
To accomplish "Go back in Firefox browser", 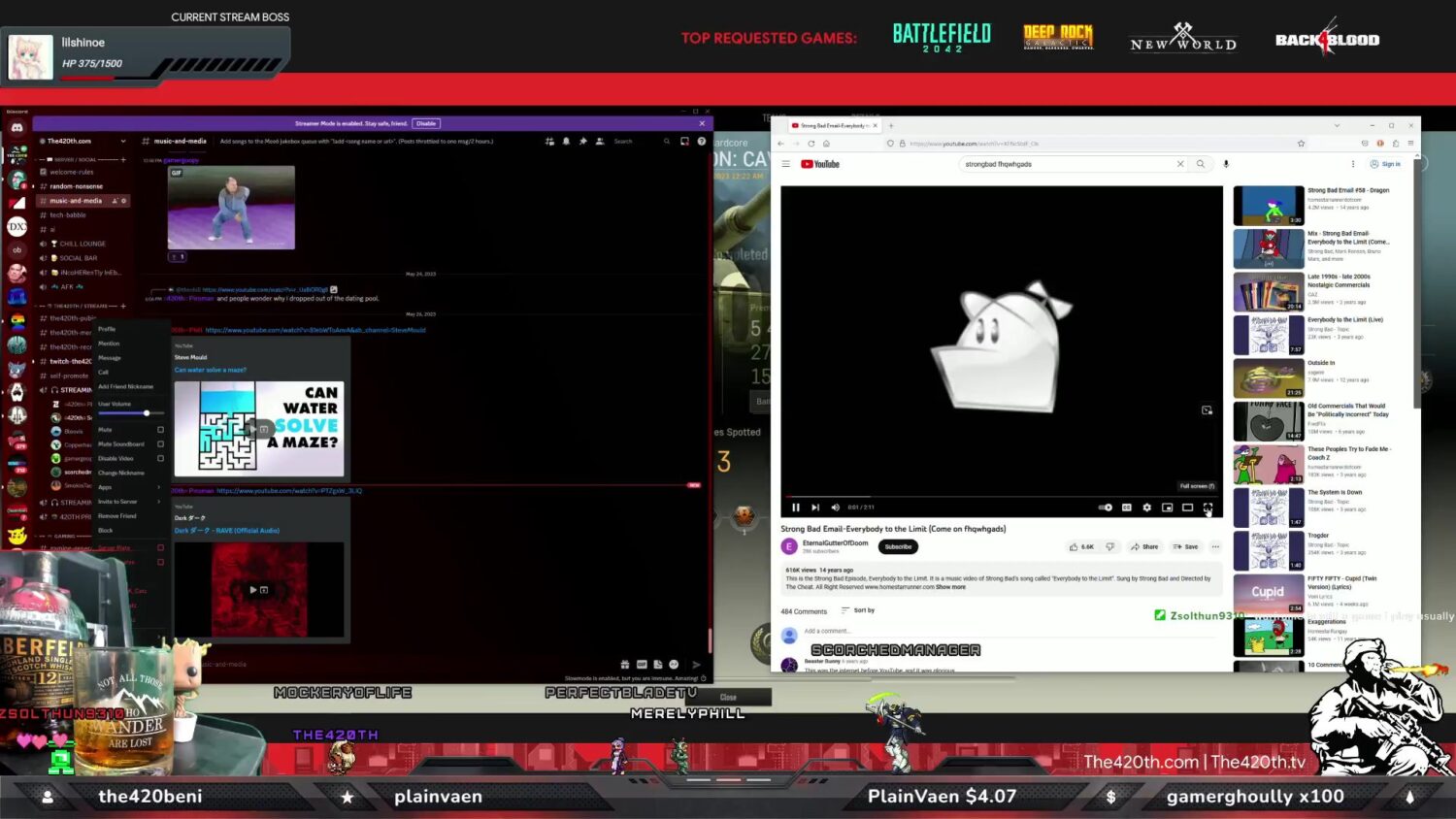I will point(781,144).
